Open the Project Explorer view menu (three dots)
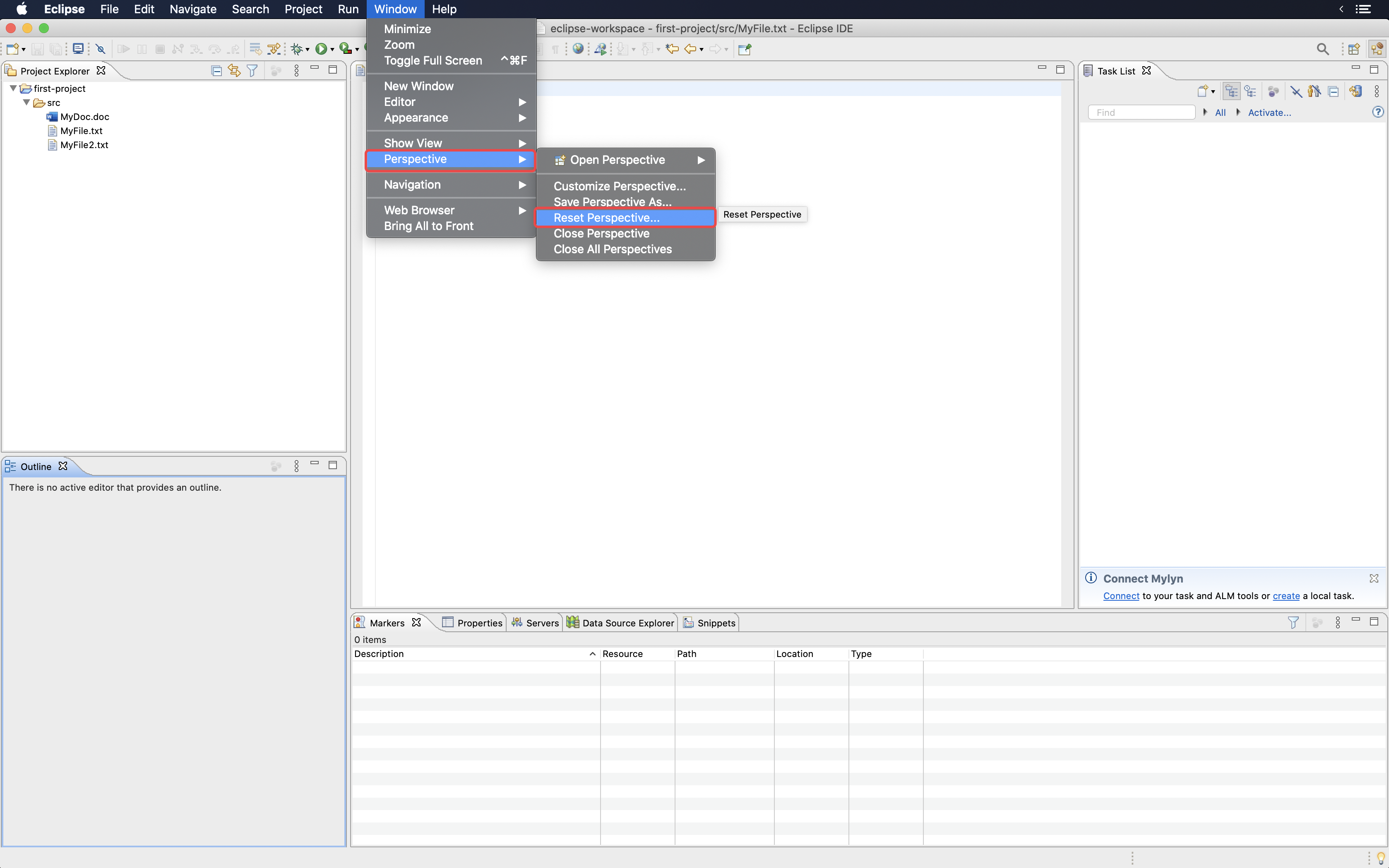 point(296,71)
